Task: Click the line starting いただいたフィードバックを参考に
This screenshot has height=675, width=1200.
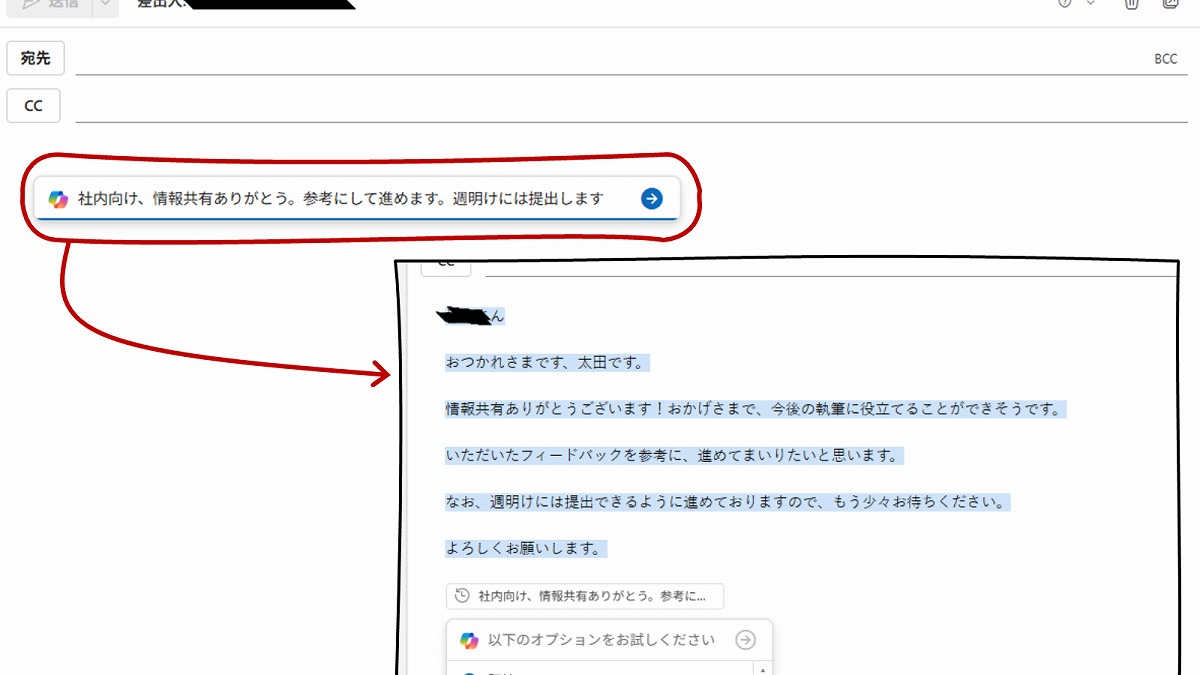Action: click(x=674, y=456)
